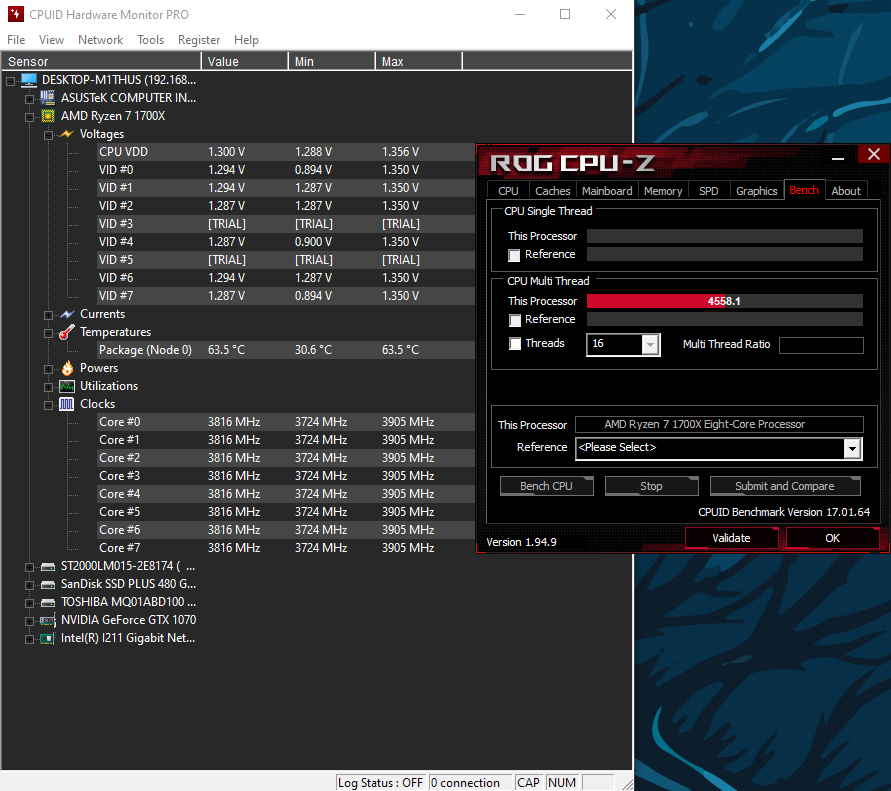Select the CPU VDD voltage row
The image size is (891, 791).
286,152
